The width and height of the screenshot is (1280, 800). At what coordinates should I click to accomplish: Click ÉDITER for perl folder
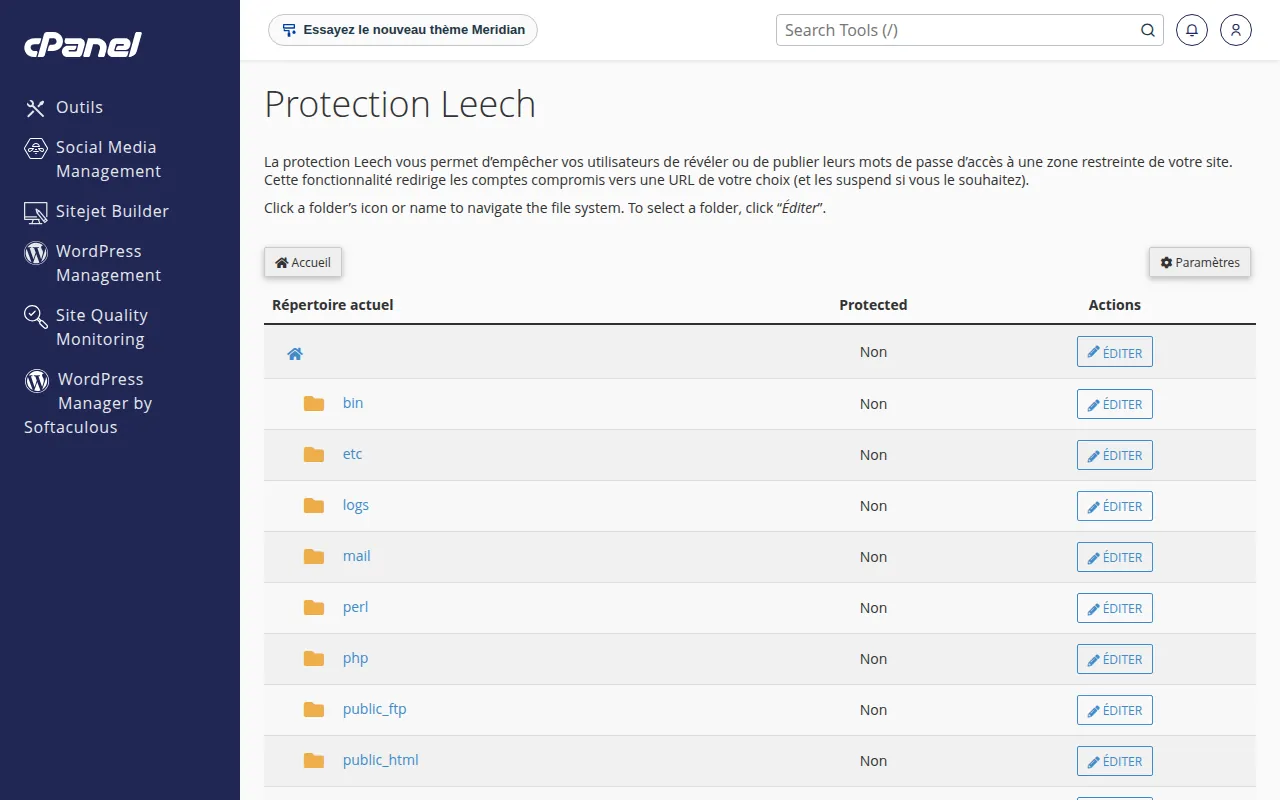(x=1115, y=608)
